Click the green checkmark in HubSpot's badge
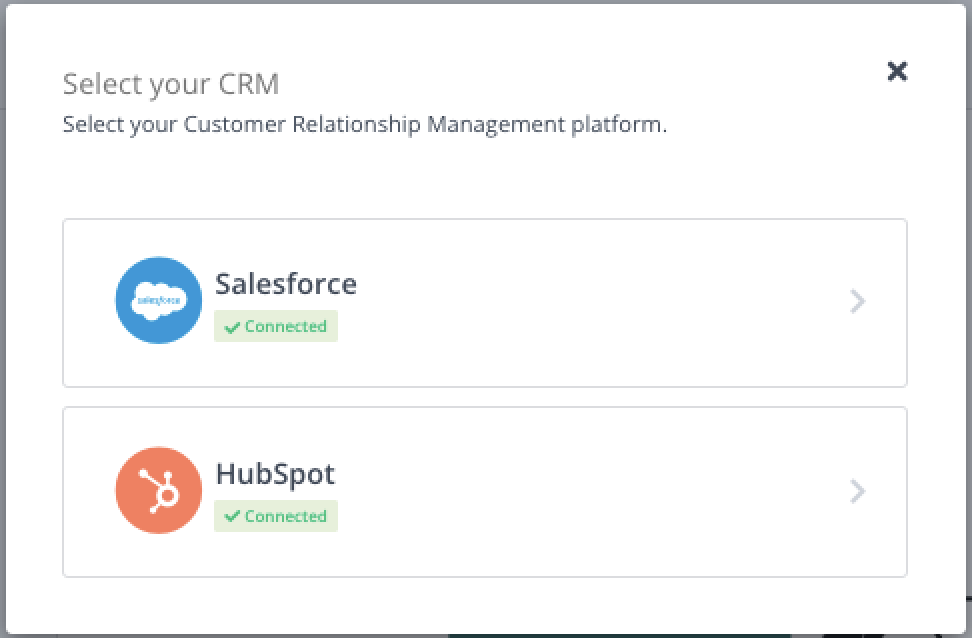The height and width of the screenshot is (638, 972). [x=232, y=517]
